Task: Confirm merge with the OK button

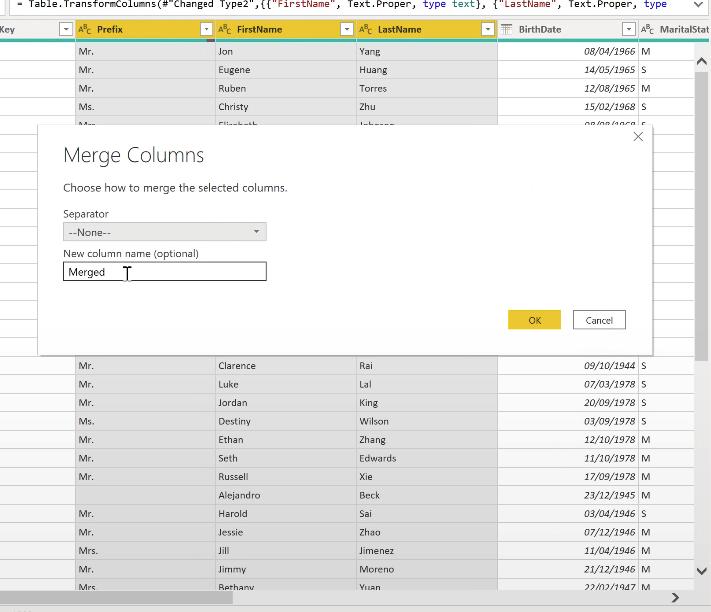Action: coord(534,320)
